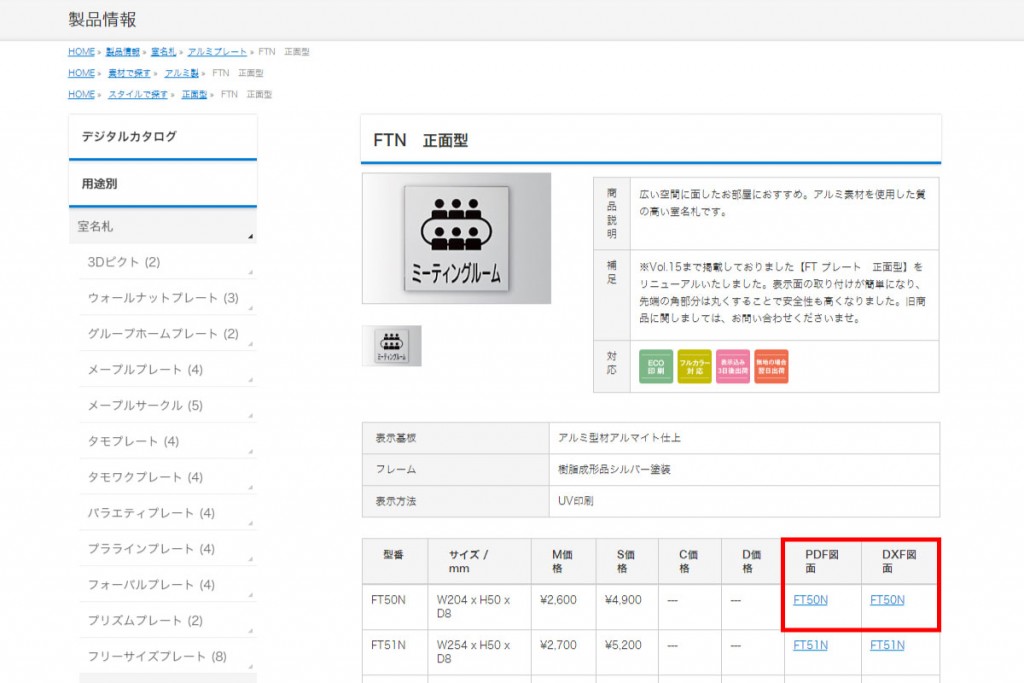Click the ¥5,200 S価格 cell
This screenshot has width=1024, height=683.
(627, 652)
